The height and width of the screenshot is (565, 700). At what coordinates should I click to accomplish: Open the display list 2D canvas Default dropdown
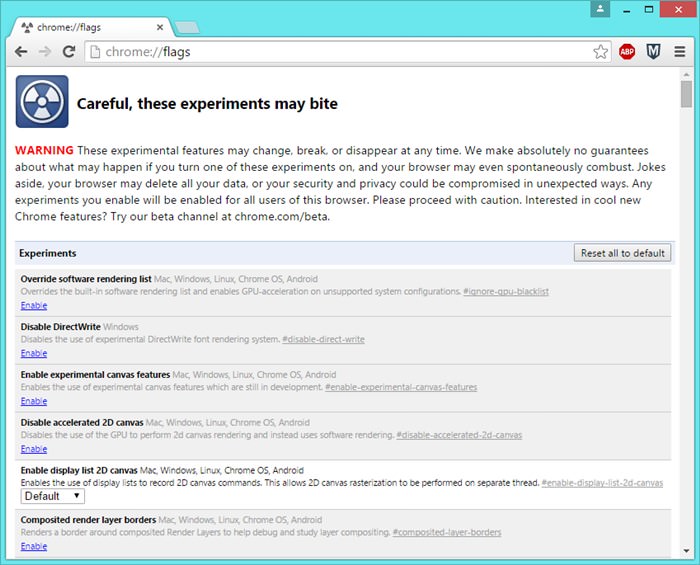click(x=53, y=496)
